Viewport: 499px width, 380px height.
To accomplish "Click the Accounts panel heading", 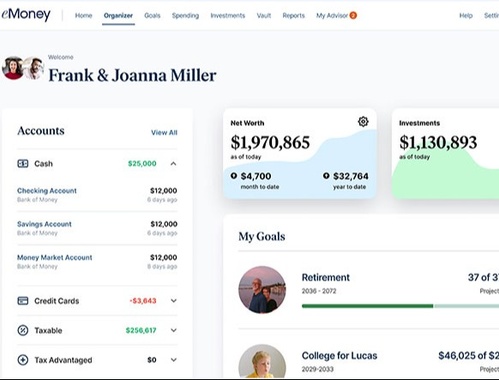I will (x=41, y=131).
